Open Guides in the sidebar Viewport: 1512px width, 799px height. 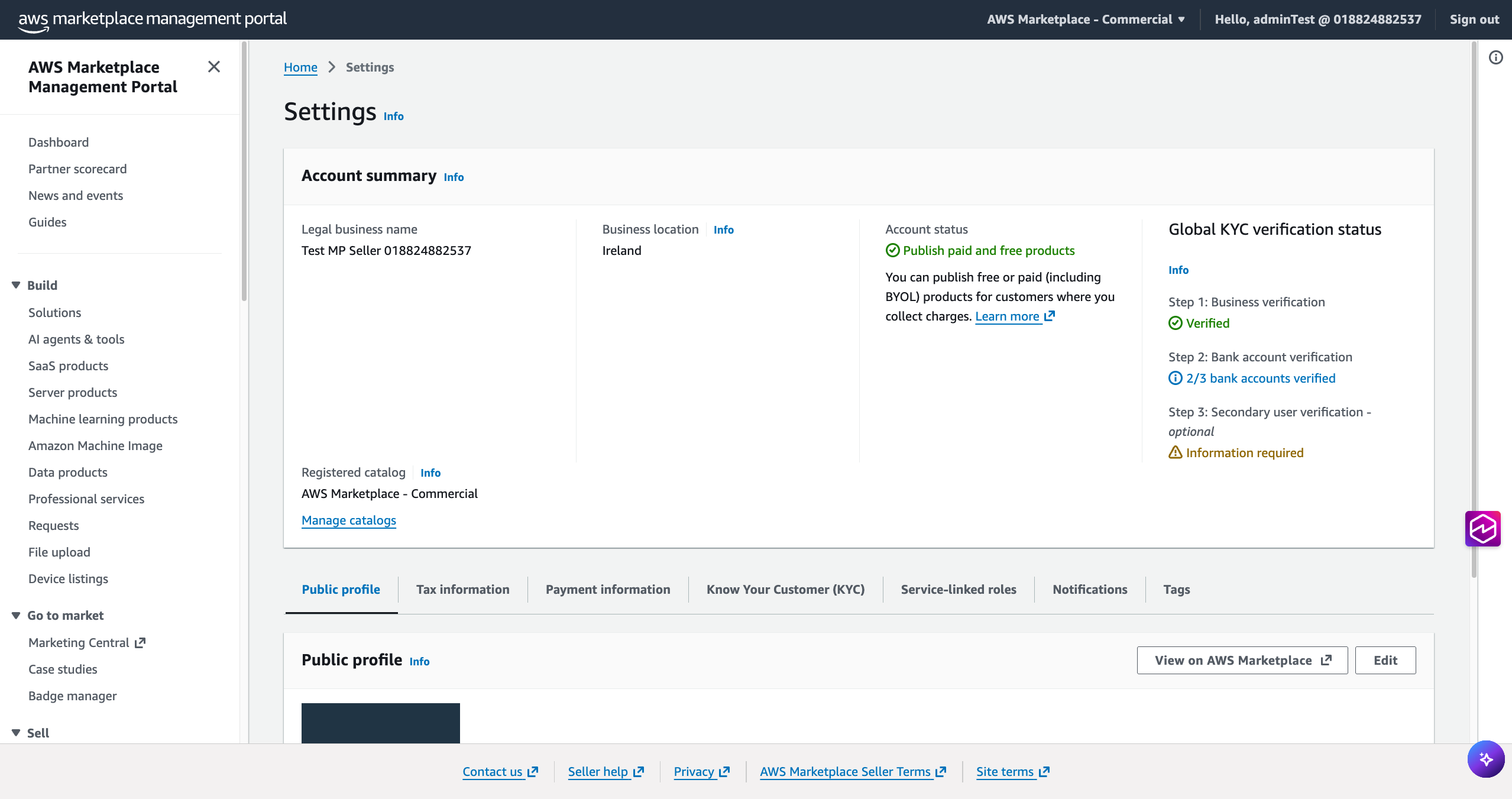coord(47,222)
